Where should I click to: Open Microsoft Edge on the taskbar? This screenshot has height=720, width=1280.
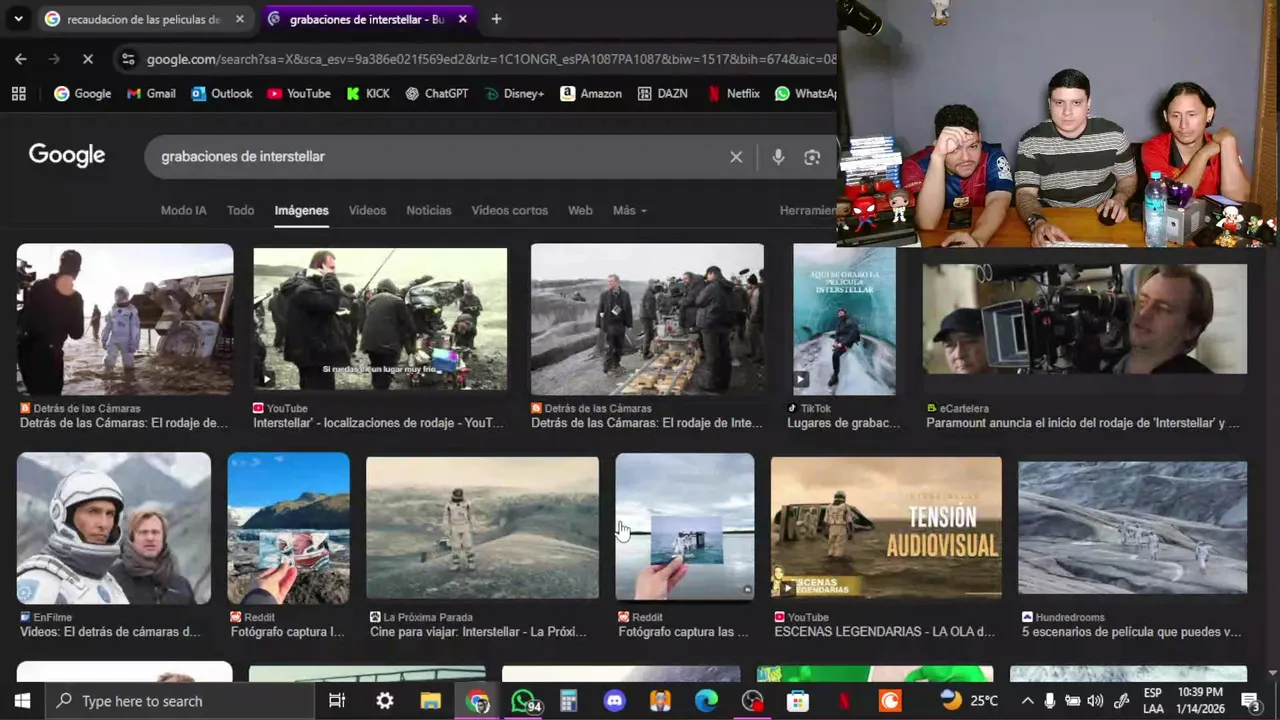point(706,701)
